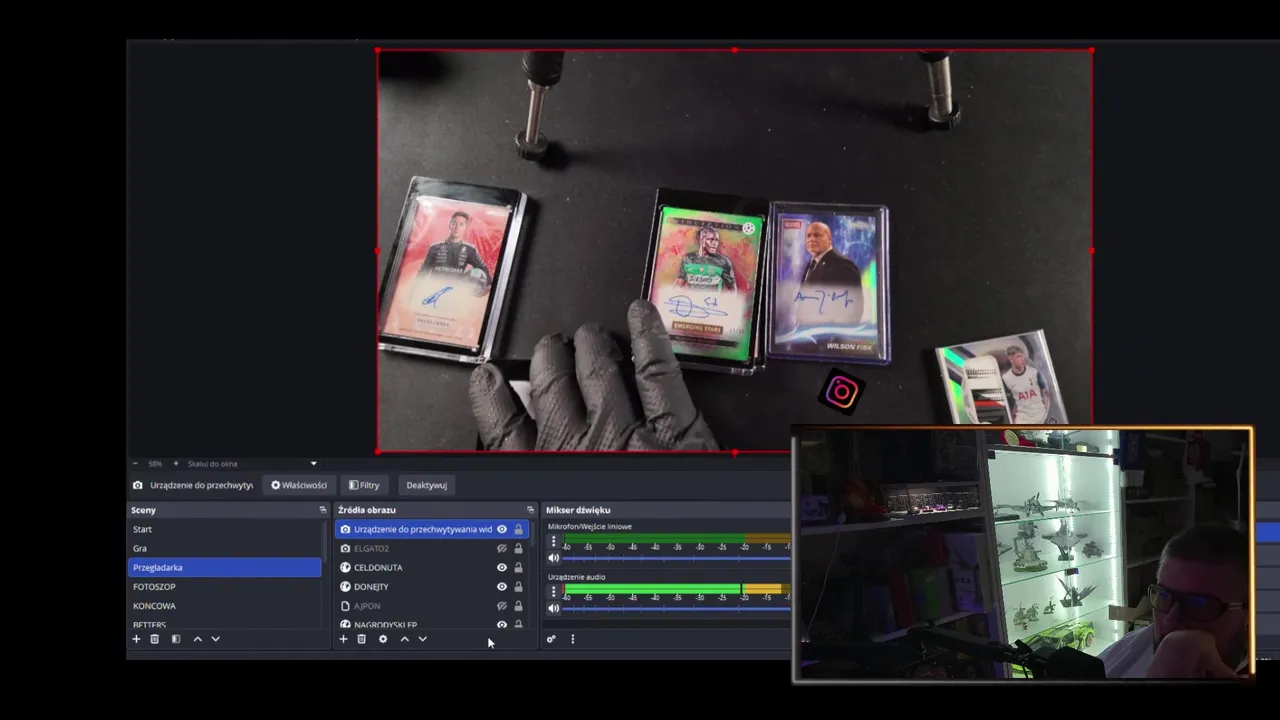Screen dimensions: 1280x720
Task: Zoom out preview with minus icon
Action: (x=137, y=463)
